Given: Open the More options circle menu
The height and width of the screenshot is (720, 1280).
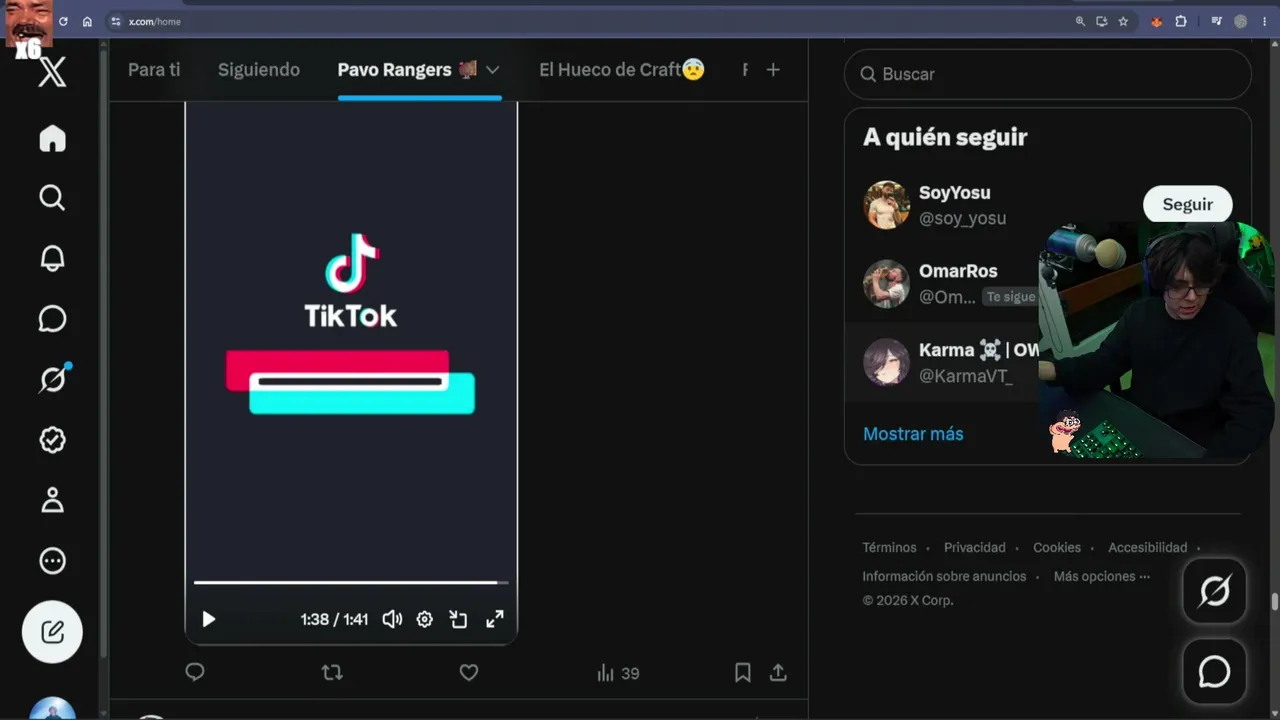Looking at the screenshot, I should pos(52,561).
